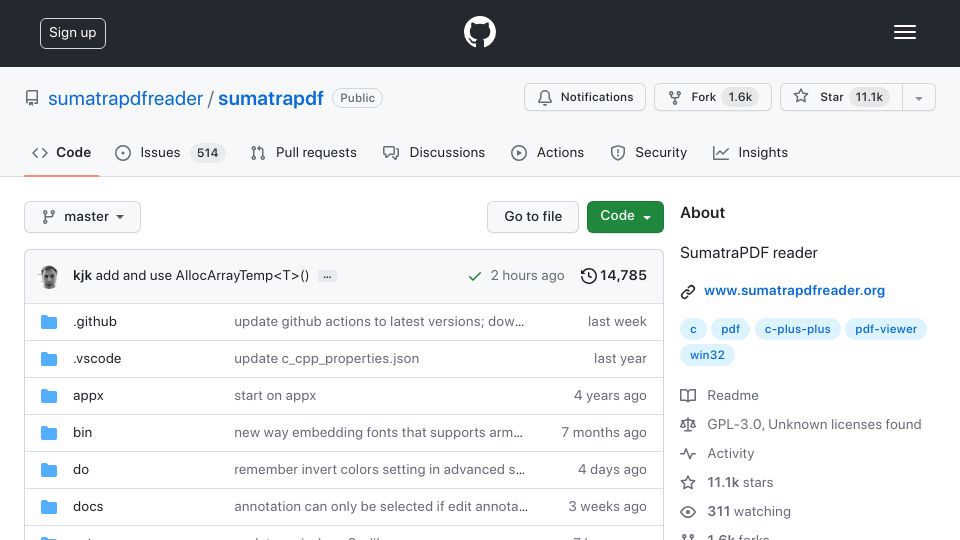Open the star lists dropdown arrow
Image resolution: width=960 pixels, height=540 pixels.
[x=918, y=97]
